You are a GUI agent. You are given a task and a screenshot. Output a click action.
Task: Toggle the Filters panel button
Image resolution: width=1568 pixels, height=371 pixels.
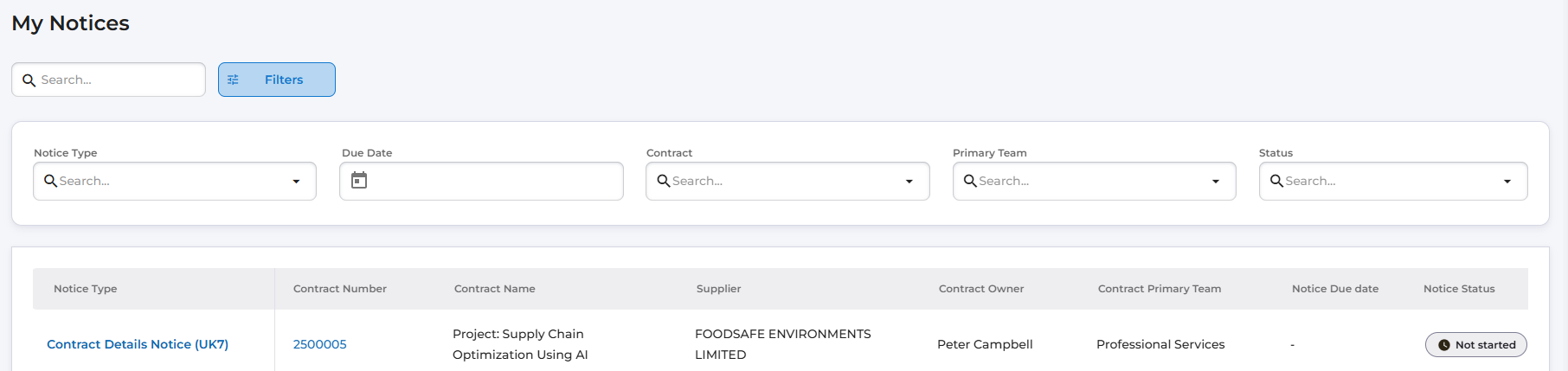pyautogui.click(x=277, y=80)
